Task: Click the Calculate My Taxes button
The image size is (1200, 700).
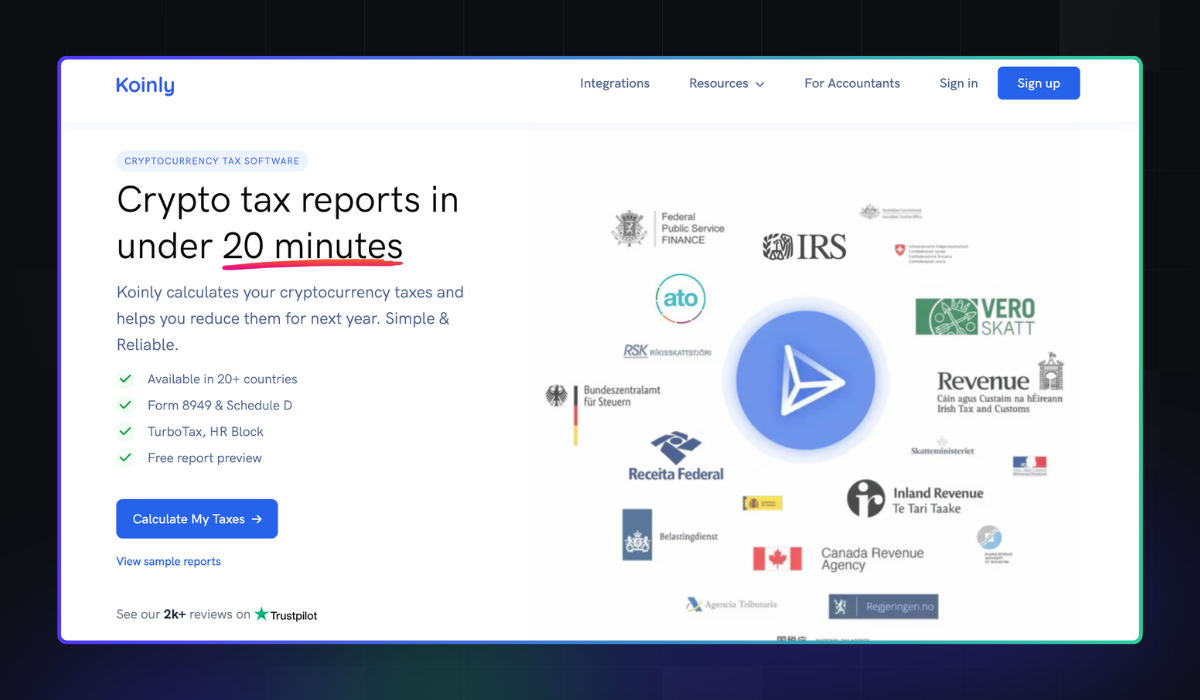Action: tap(197, 519)
